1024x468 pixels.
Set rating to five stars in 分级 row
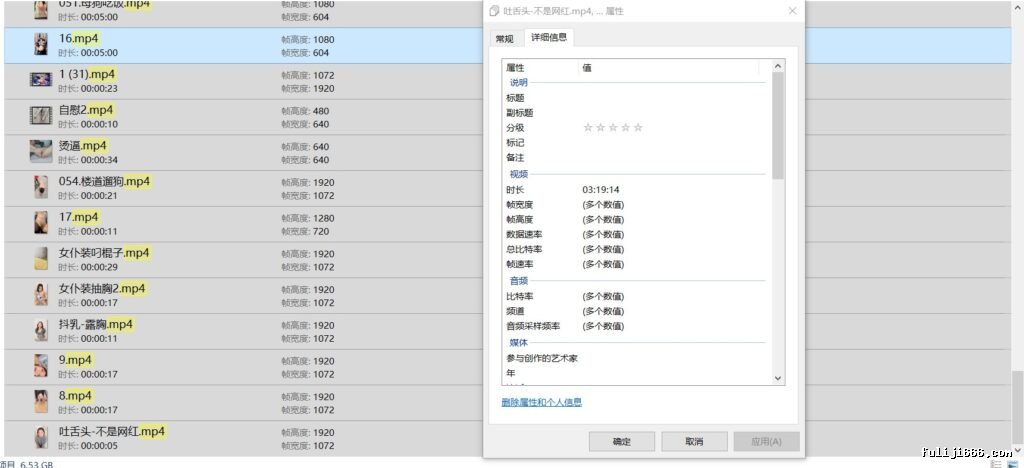pos(638,127)
